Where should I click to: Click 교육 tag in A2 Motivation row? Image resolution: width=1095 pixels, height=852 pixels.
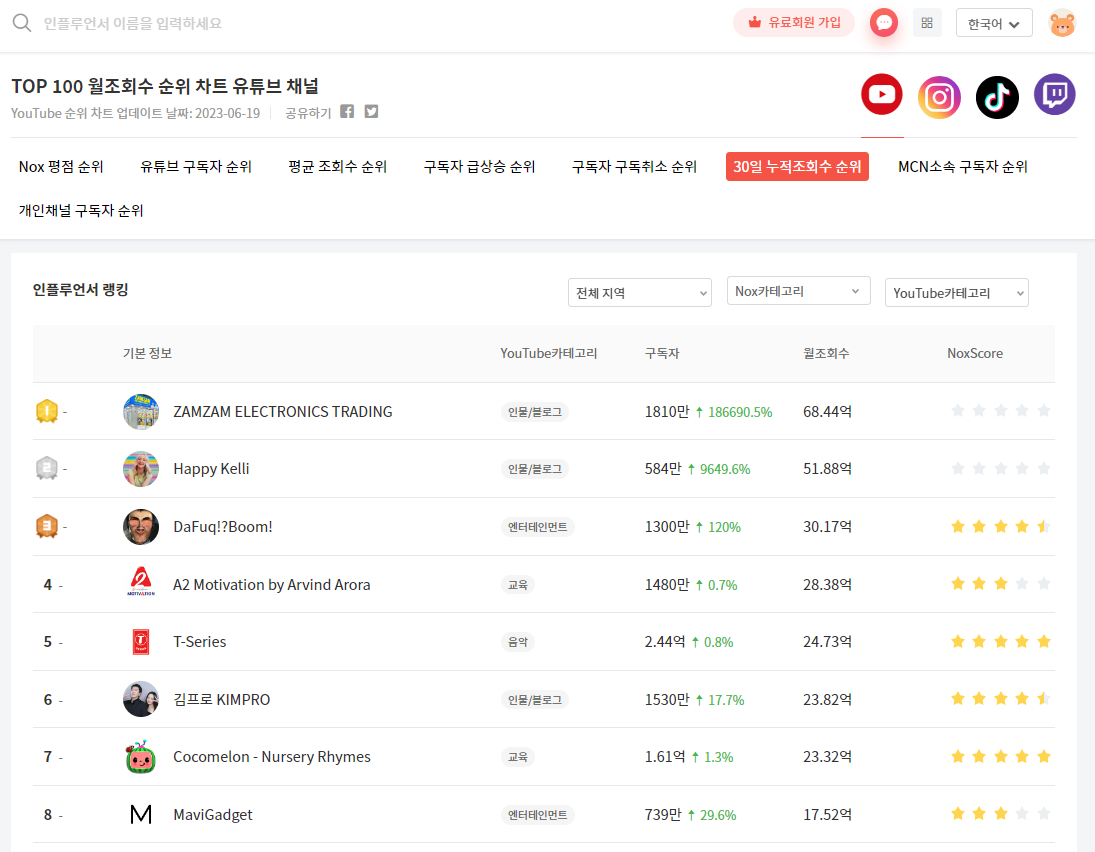point(517,585)
